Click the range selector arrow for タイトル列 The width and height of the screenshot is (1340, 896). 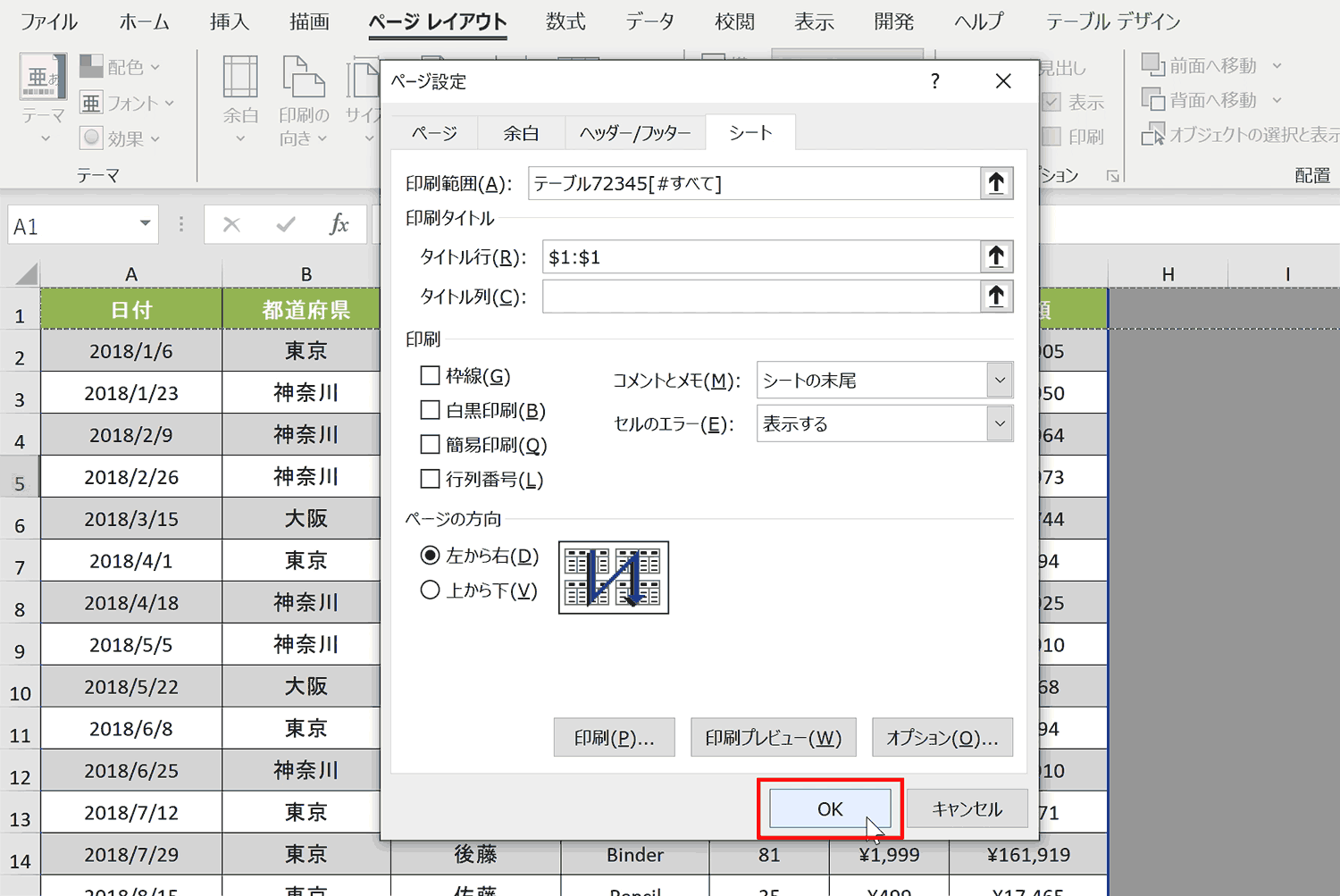[996, 297]
